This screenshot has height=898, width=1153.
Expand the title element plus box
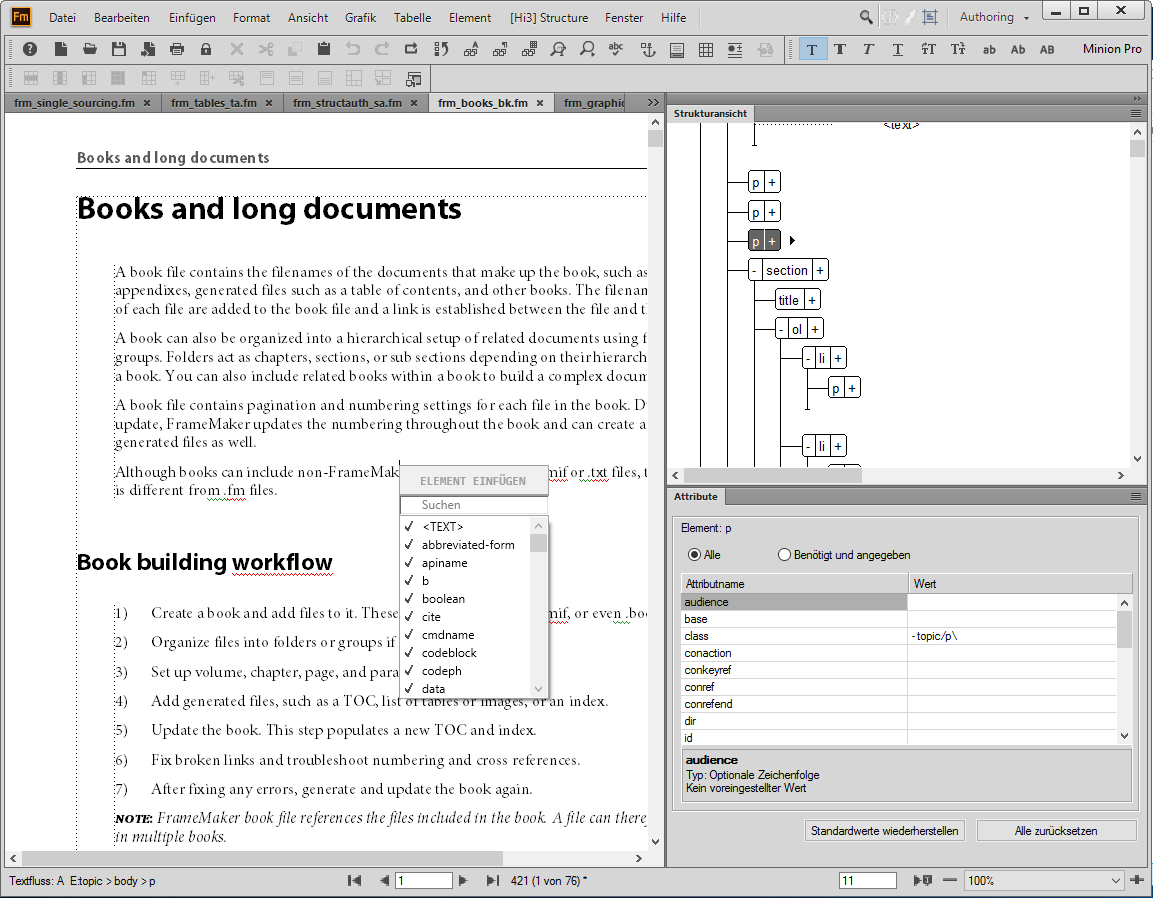click(x=812, y=299)
